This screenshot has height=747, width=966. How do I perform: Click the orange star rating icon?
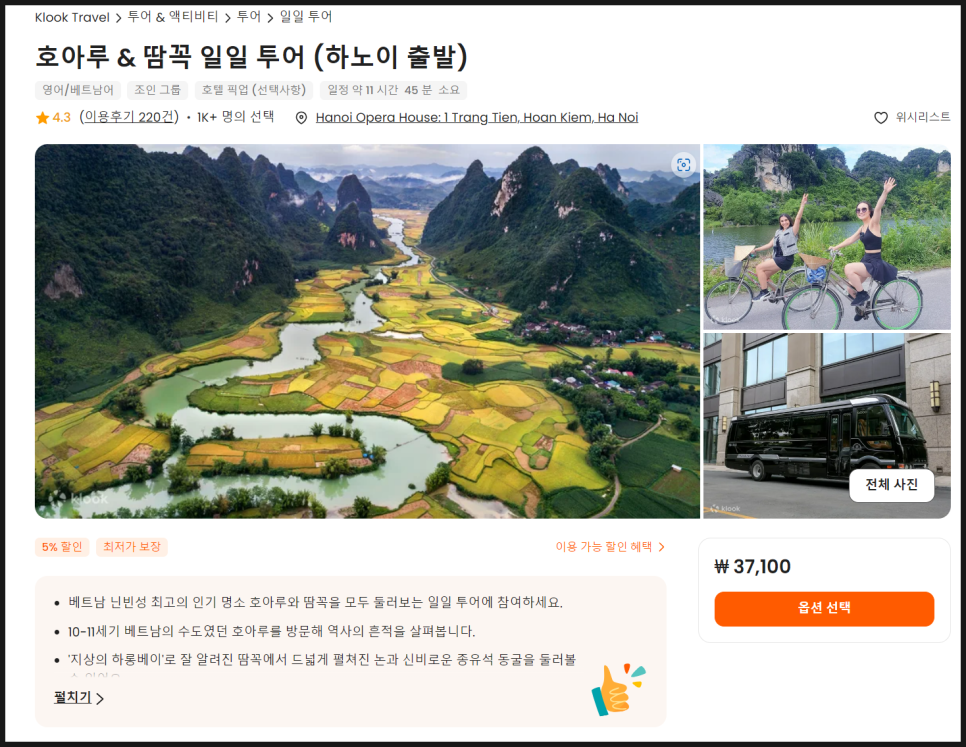42,118
